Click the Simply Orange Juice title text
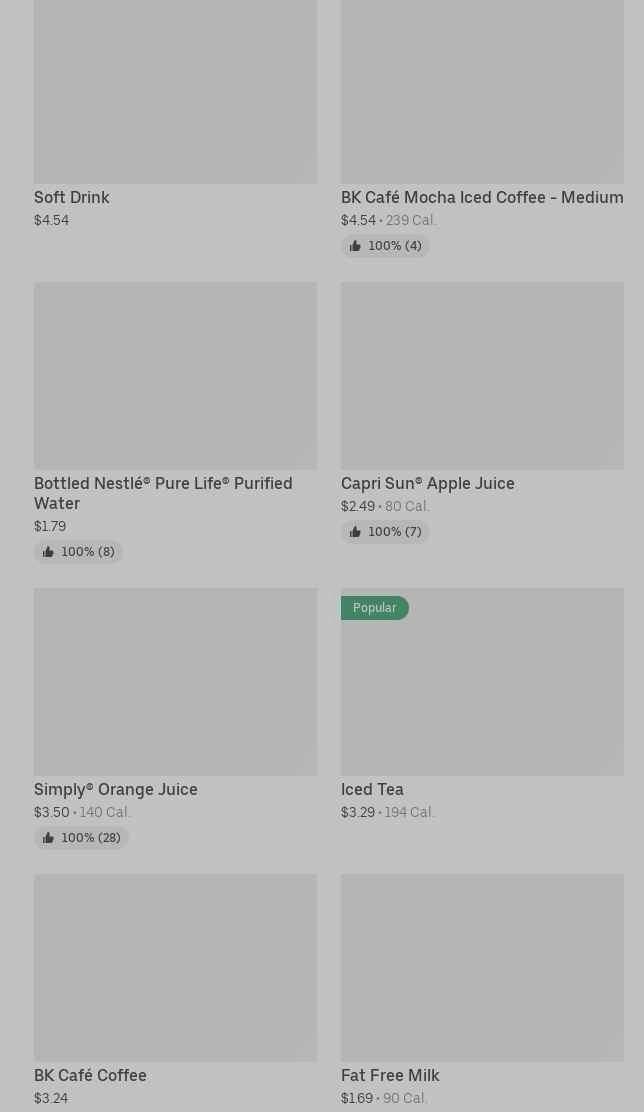The height and width of the screenshot is (1112, 644). [x=116, y=789]
